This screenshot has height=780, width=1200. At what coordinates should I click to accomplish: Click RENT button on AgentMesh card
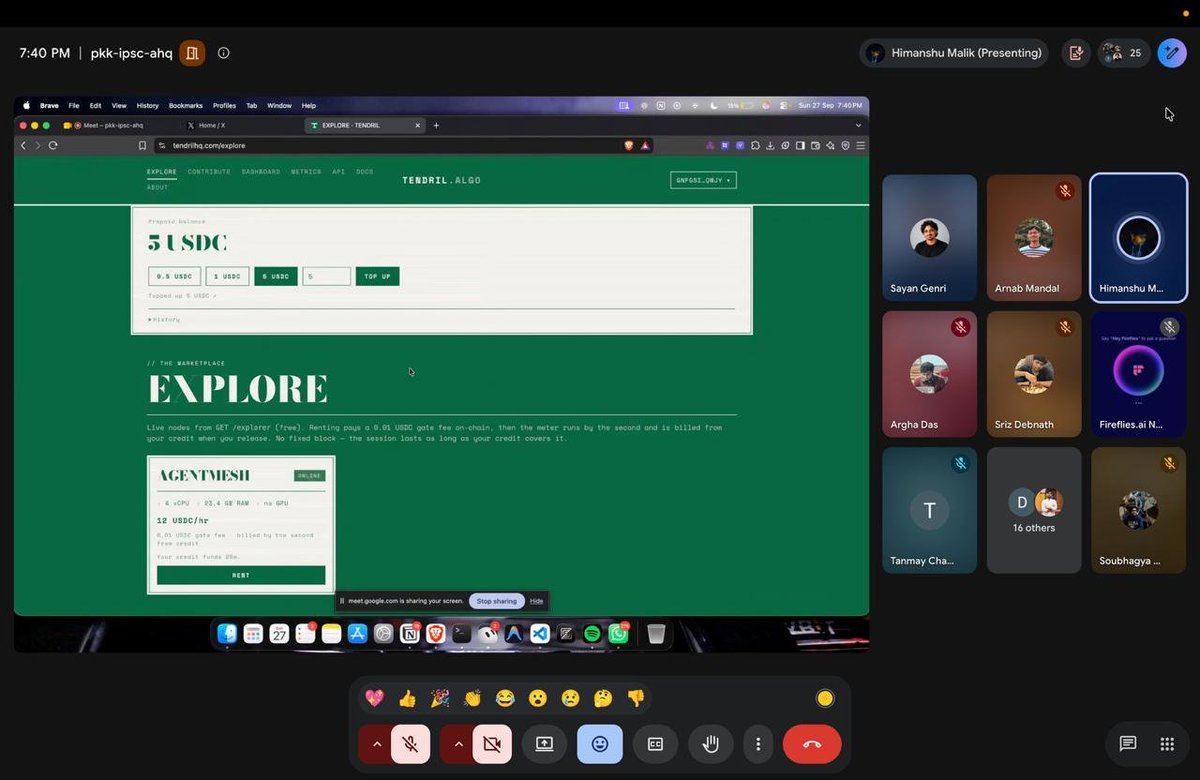tap(241, 575)
